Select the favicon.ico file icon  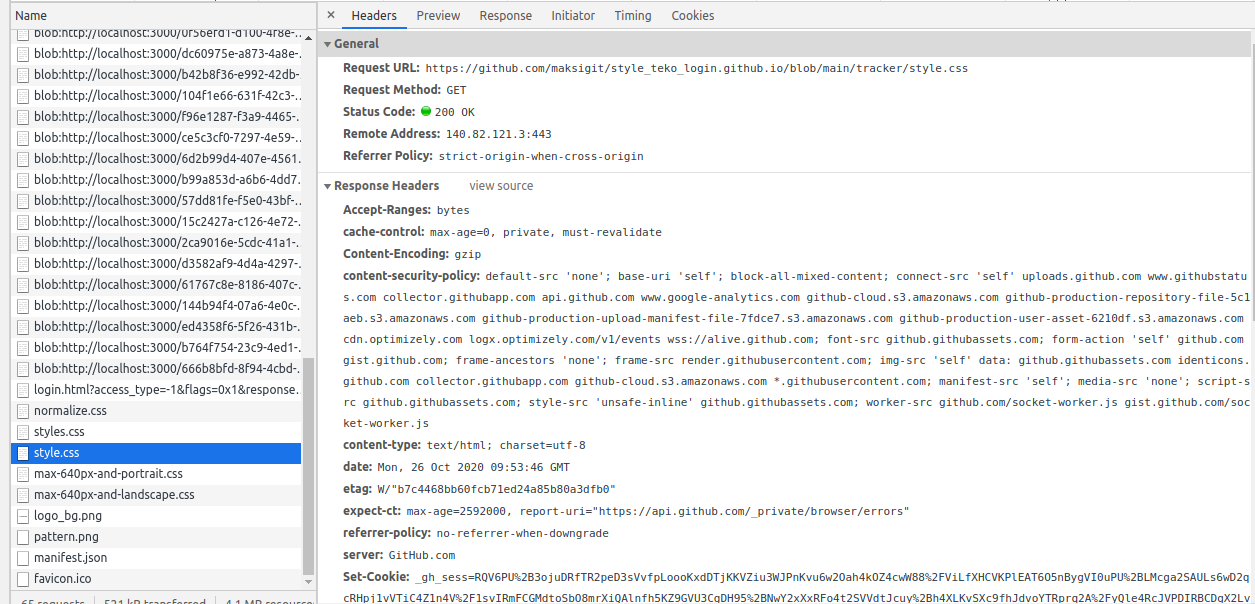pyautogui.click(x=23, y=579)
